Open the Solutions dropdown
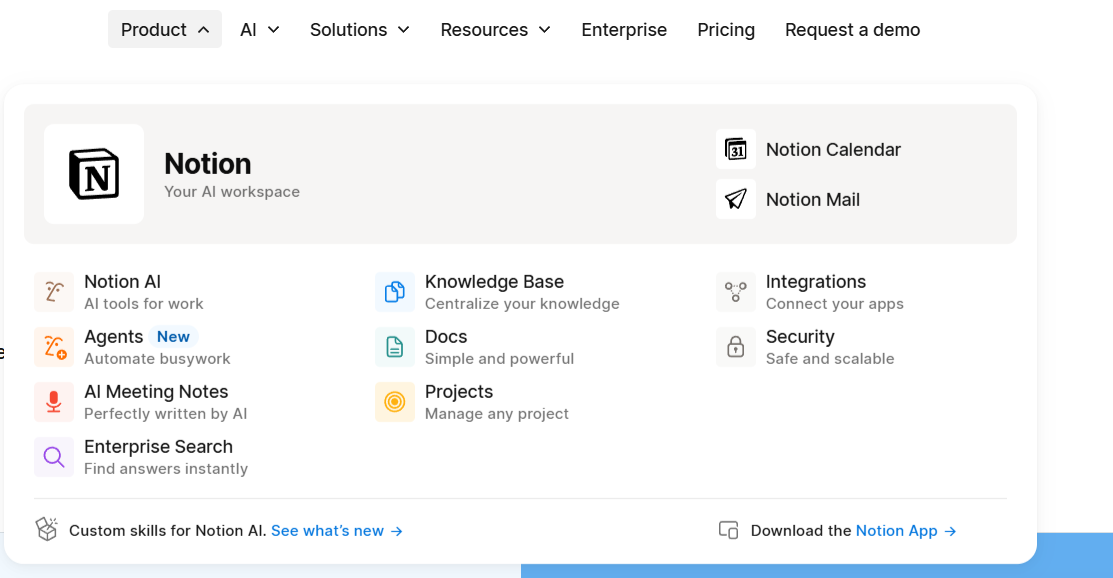Viewport: 1113px width, 578px height. 360,30
